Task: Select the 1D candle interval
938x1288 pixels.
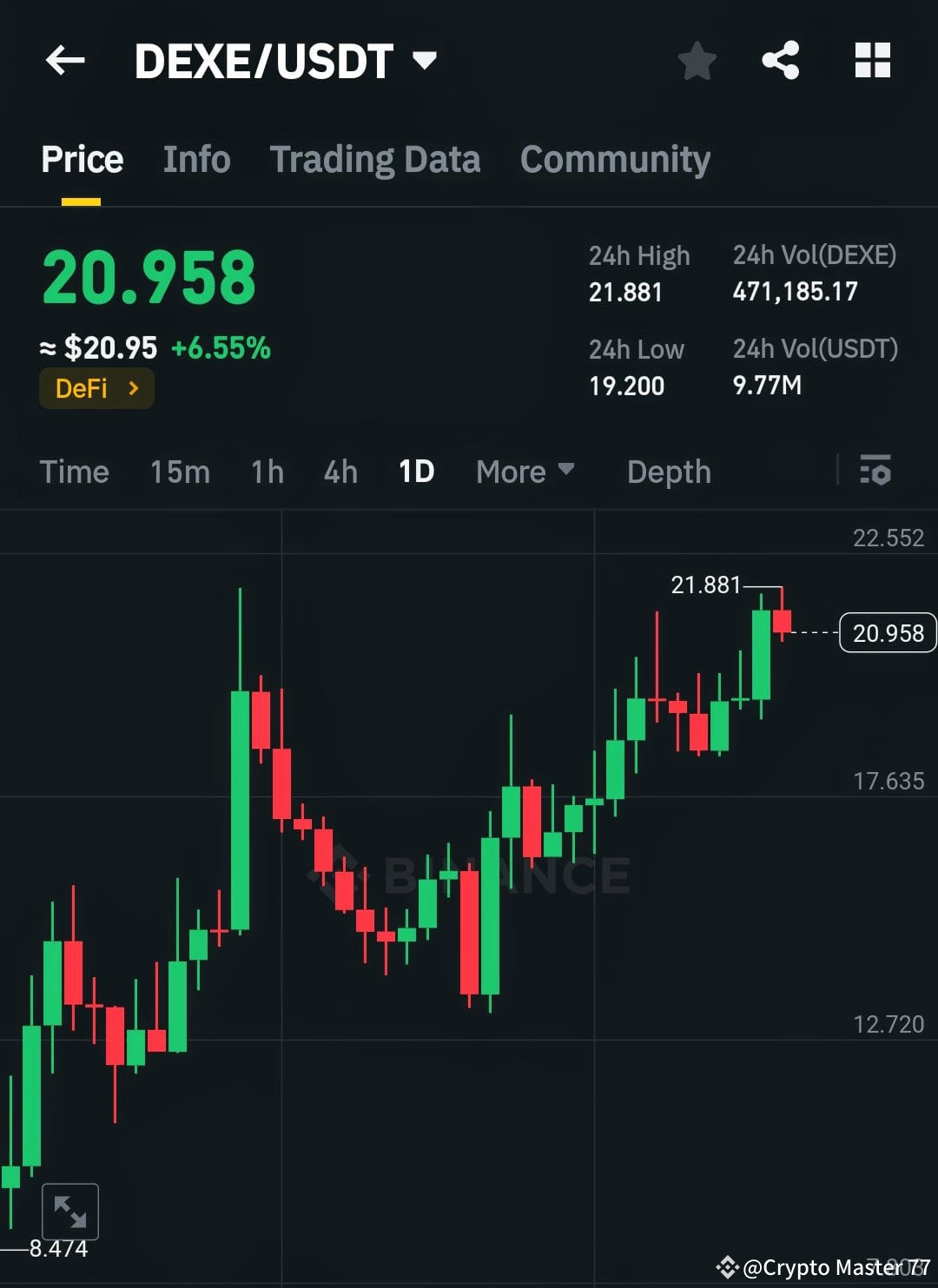Action: [x=416, y=472]
